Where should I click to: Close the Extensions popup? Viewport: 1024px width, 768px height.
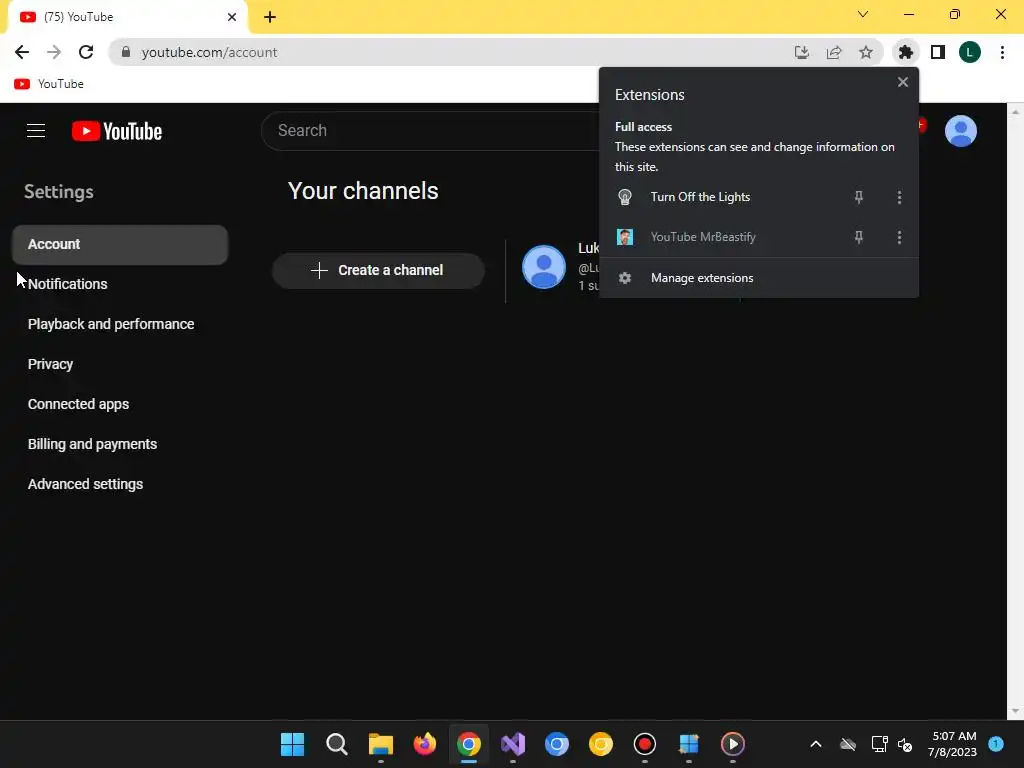[x=903, y=82]
